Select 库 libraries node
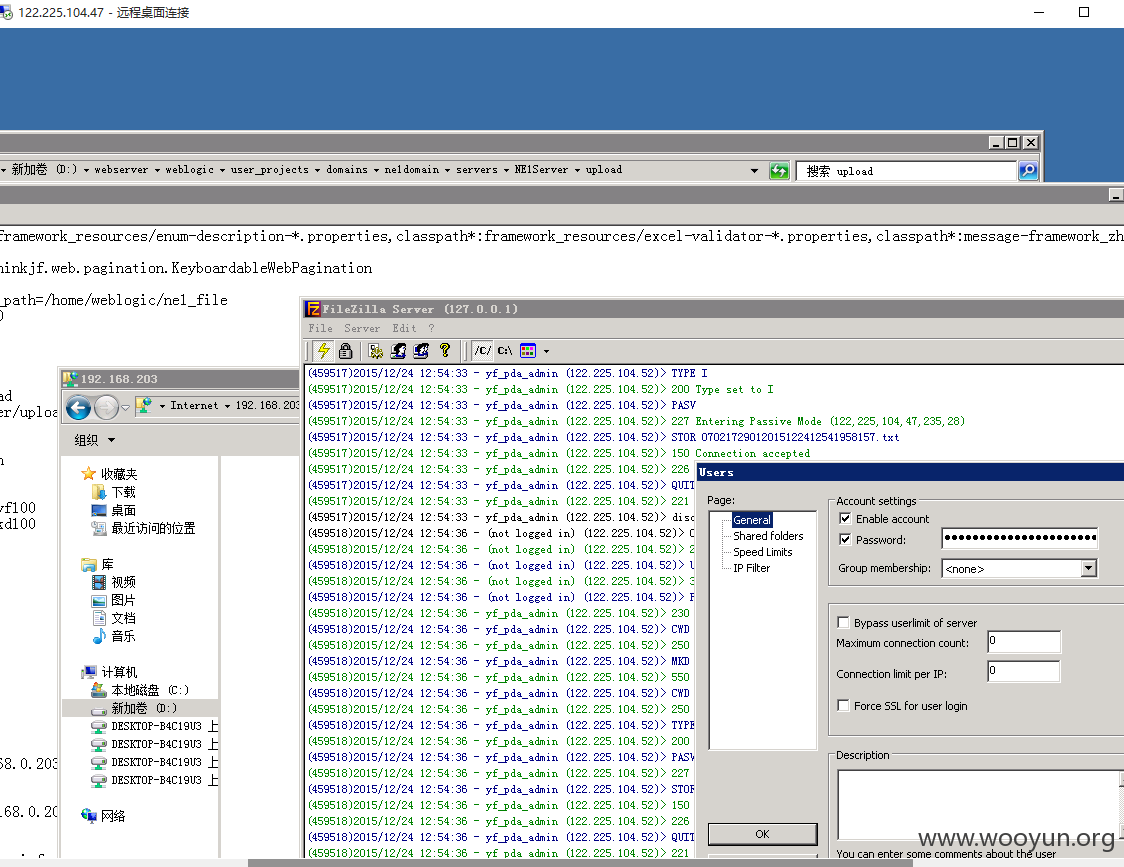Image resolution: width=1124 pixels, height=867 pixels. [97, 564]
